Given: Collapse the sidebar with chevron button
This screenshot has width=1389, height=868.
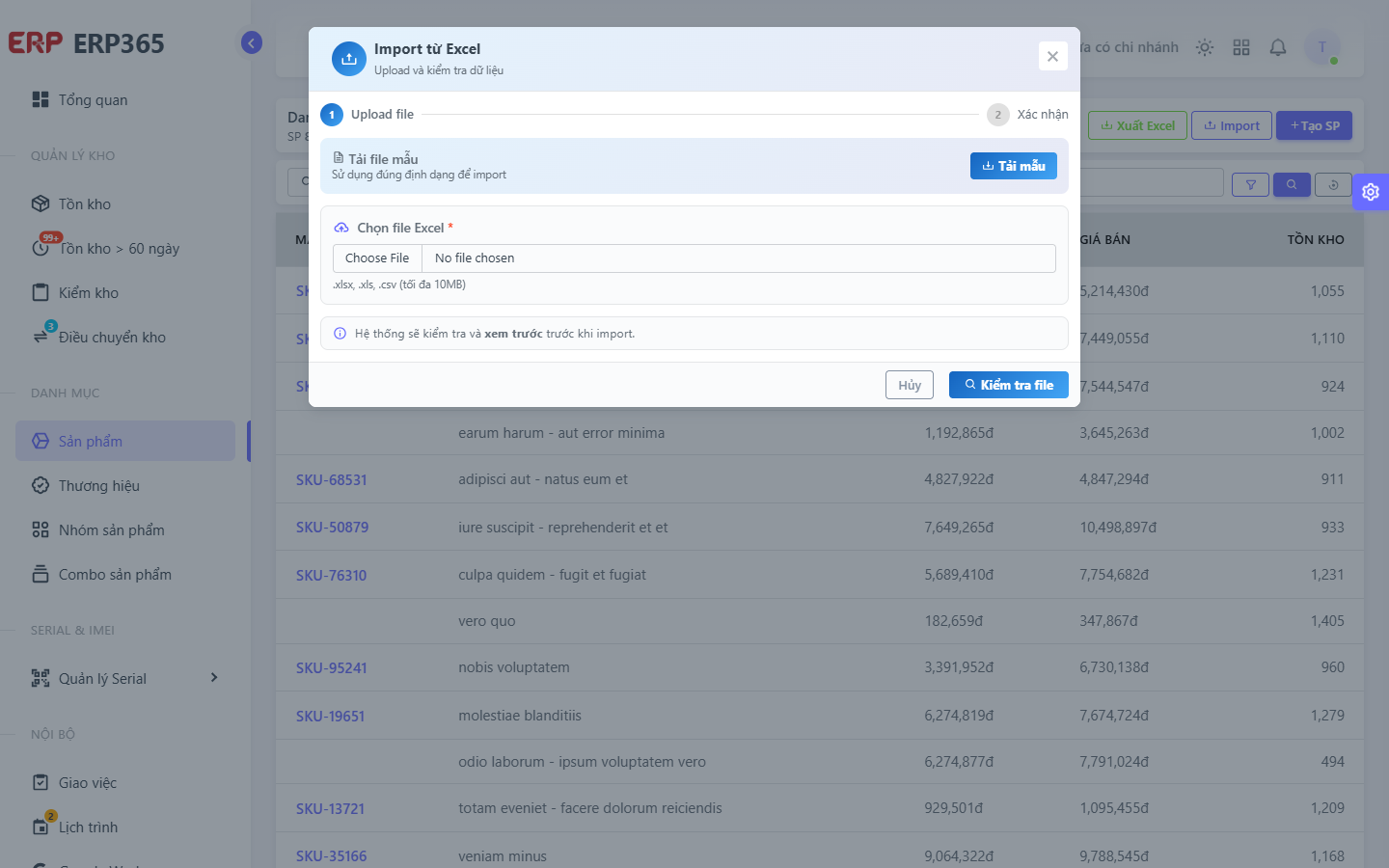Looking at the screenshot, I should [252, 42].
